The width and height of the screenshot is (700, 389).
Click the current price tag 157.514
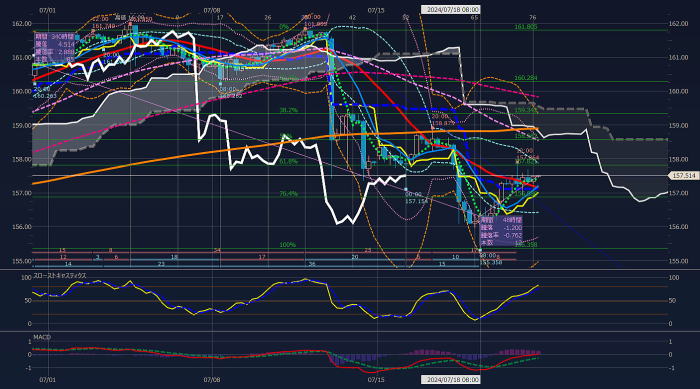(683, 176)
